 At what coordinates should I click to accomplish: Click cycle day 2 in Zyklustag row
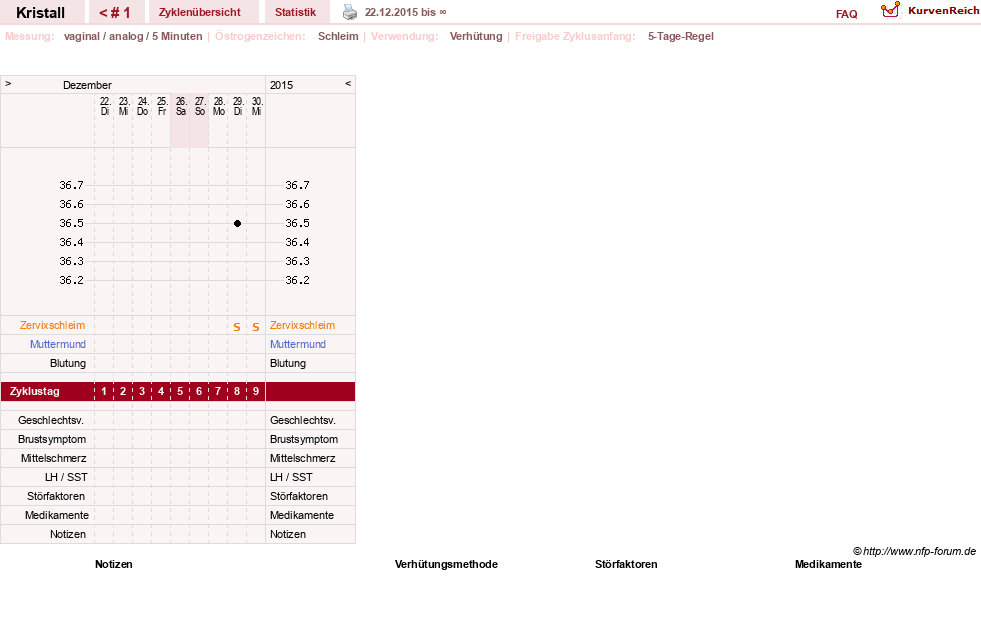(x=123, y=392)
